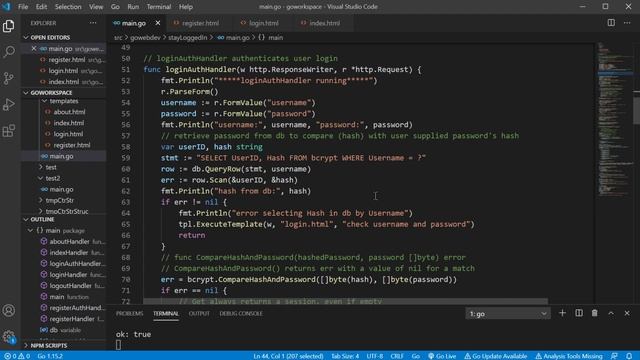Image resolution: width=640 pixels, height=360 pixels.
Task: Open the Explorer view in activity bar
Action: coord(9,26)
